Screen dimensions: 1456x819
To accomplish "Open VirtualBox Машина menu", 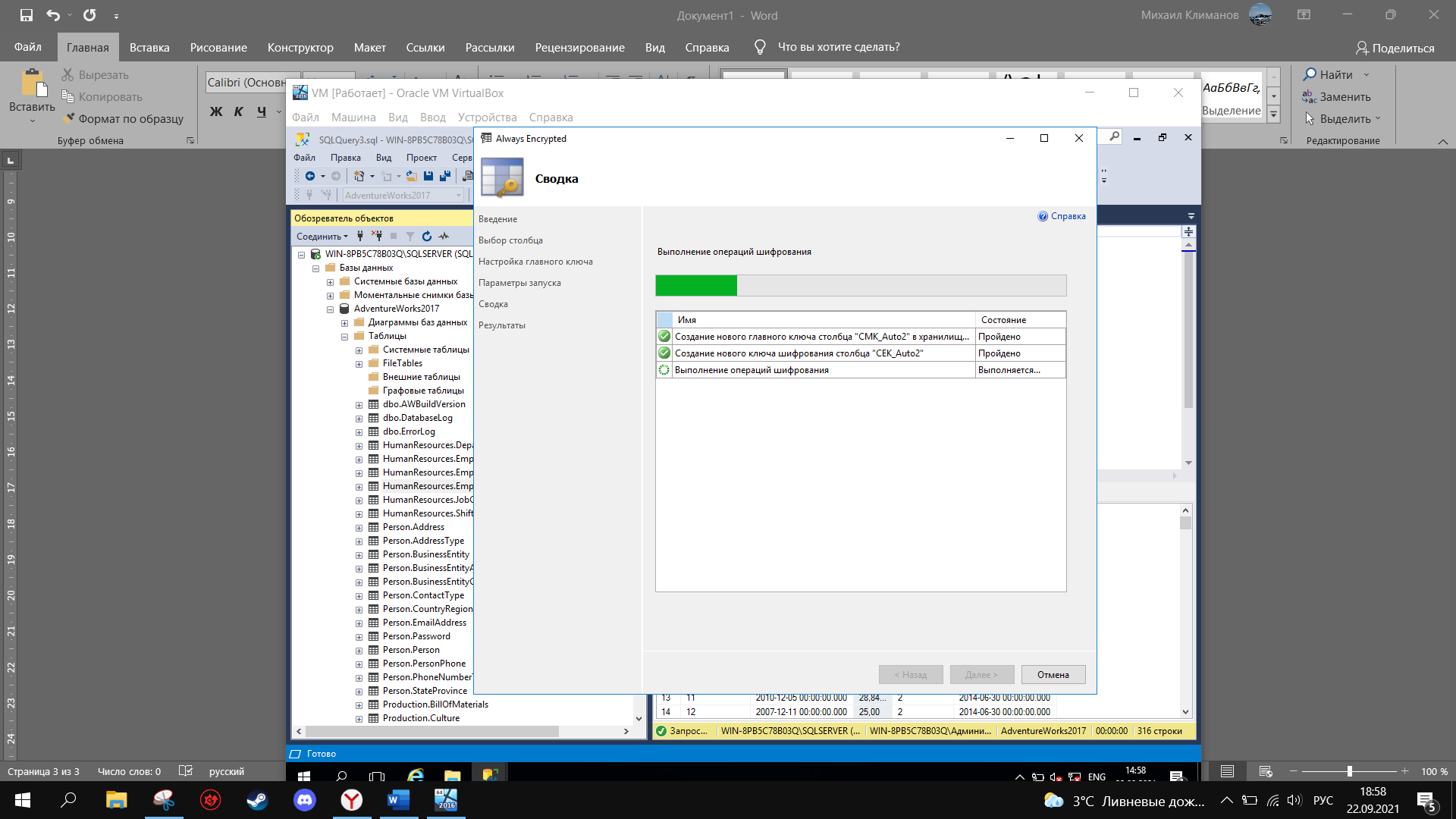I will point(353,118).
